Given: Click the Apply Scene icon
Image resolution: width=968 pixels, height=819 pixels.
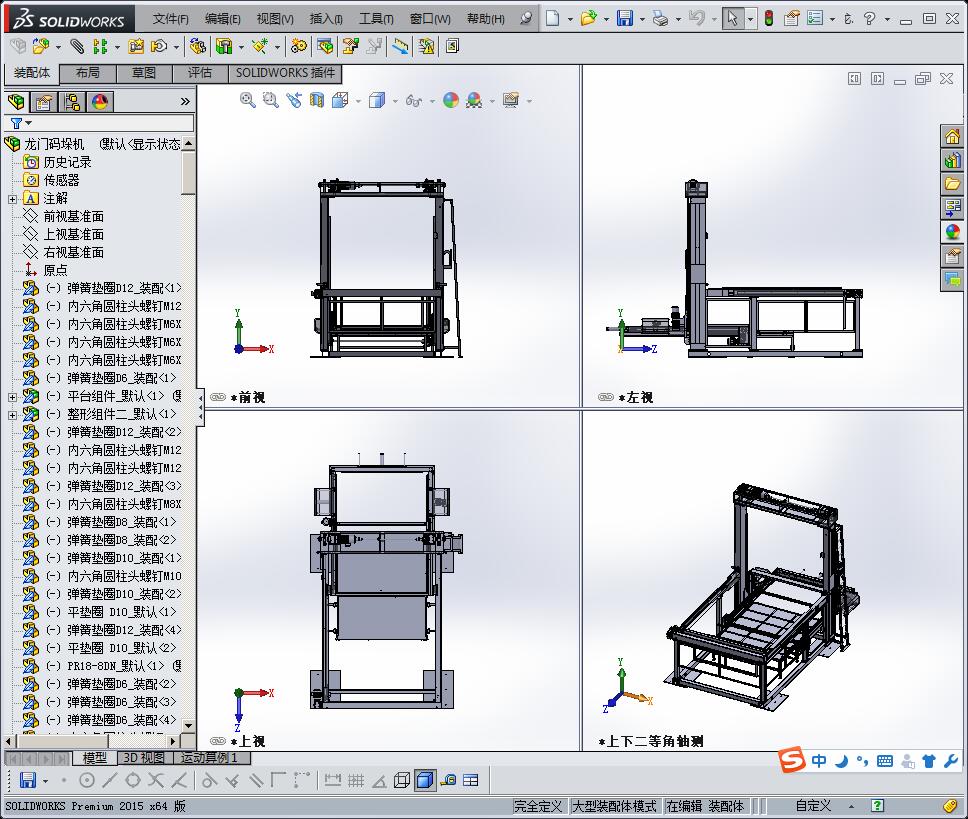Looking at the screenshot, I should [x=474, y=100].
